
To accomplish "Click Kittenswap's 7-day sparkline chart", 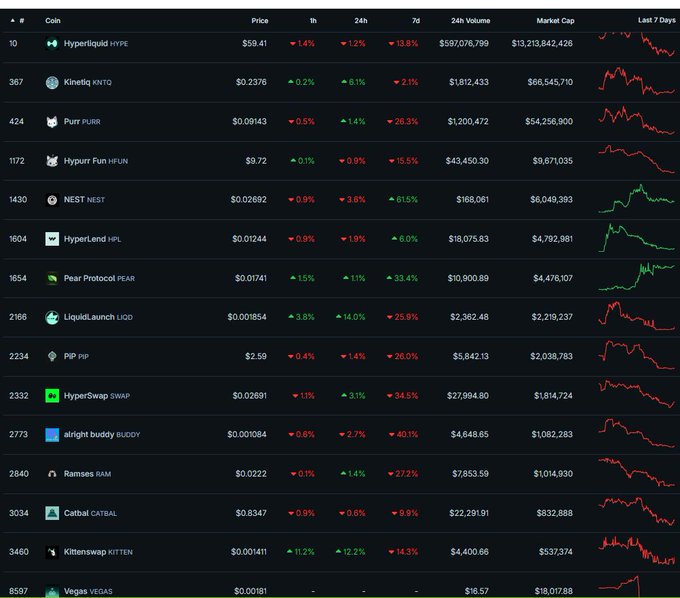I will pos(636,551).
